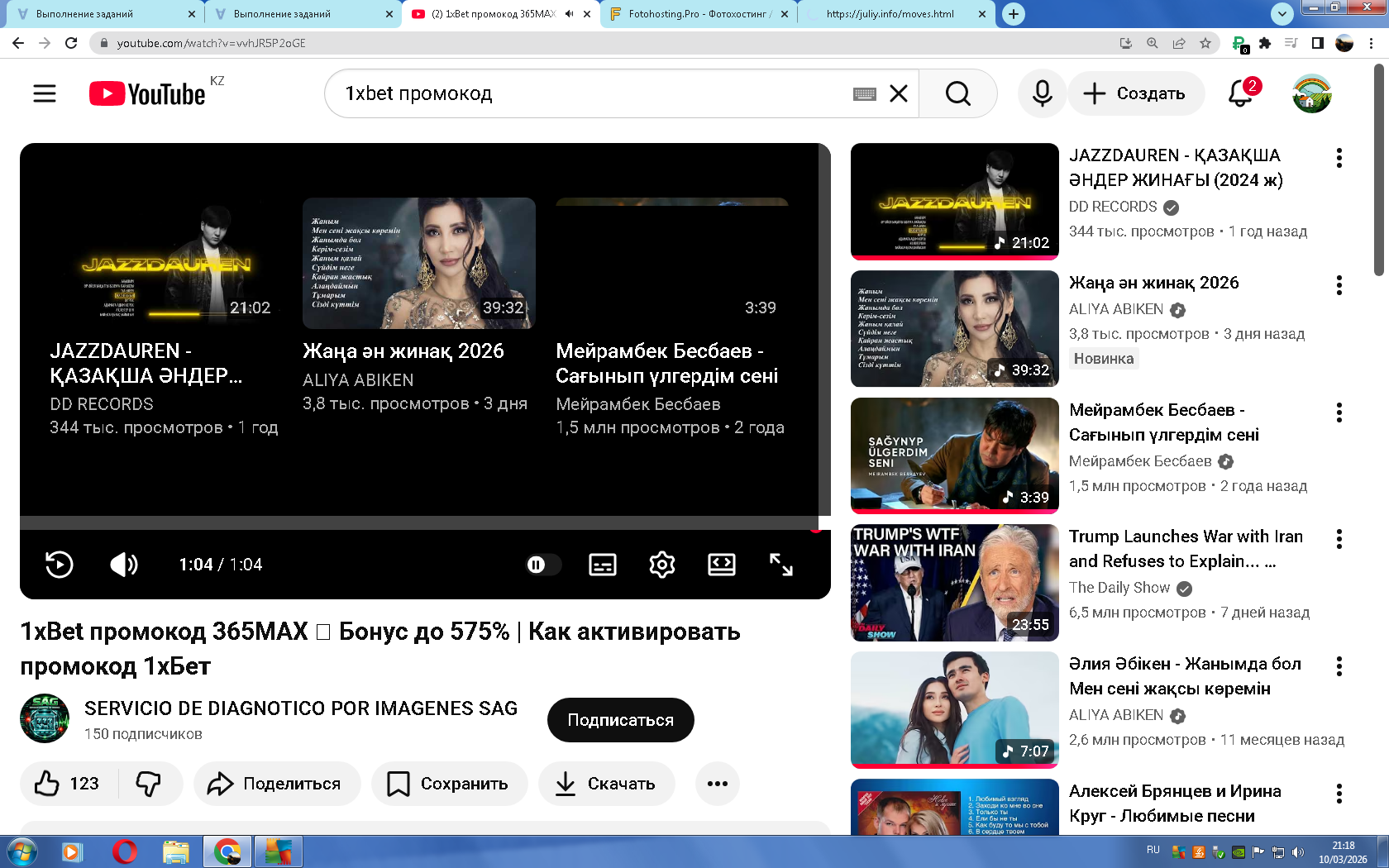
Task: Click the Подписаться subscribe button
Action: [x=620, y=720]
